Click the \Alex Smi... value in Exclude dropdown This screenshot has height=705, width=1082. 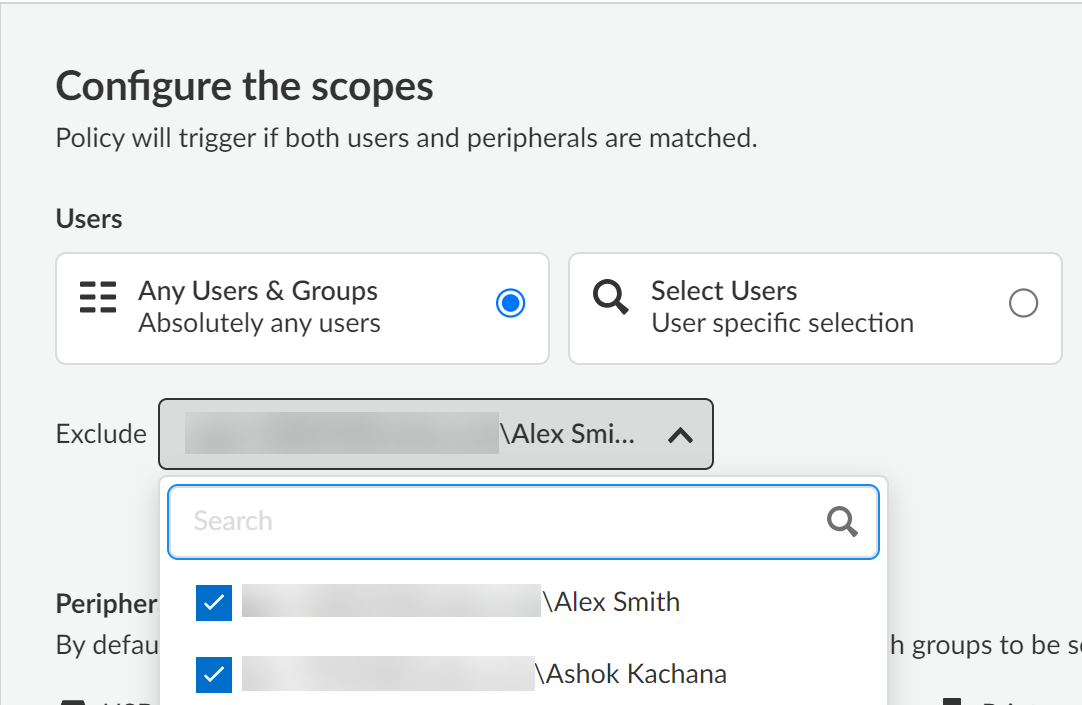(570, 435)
